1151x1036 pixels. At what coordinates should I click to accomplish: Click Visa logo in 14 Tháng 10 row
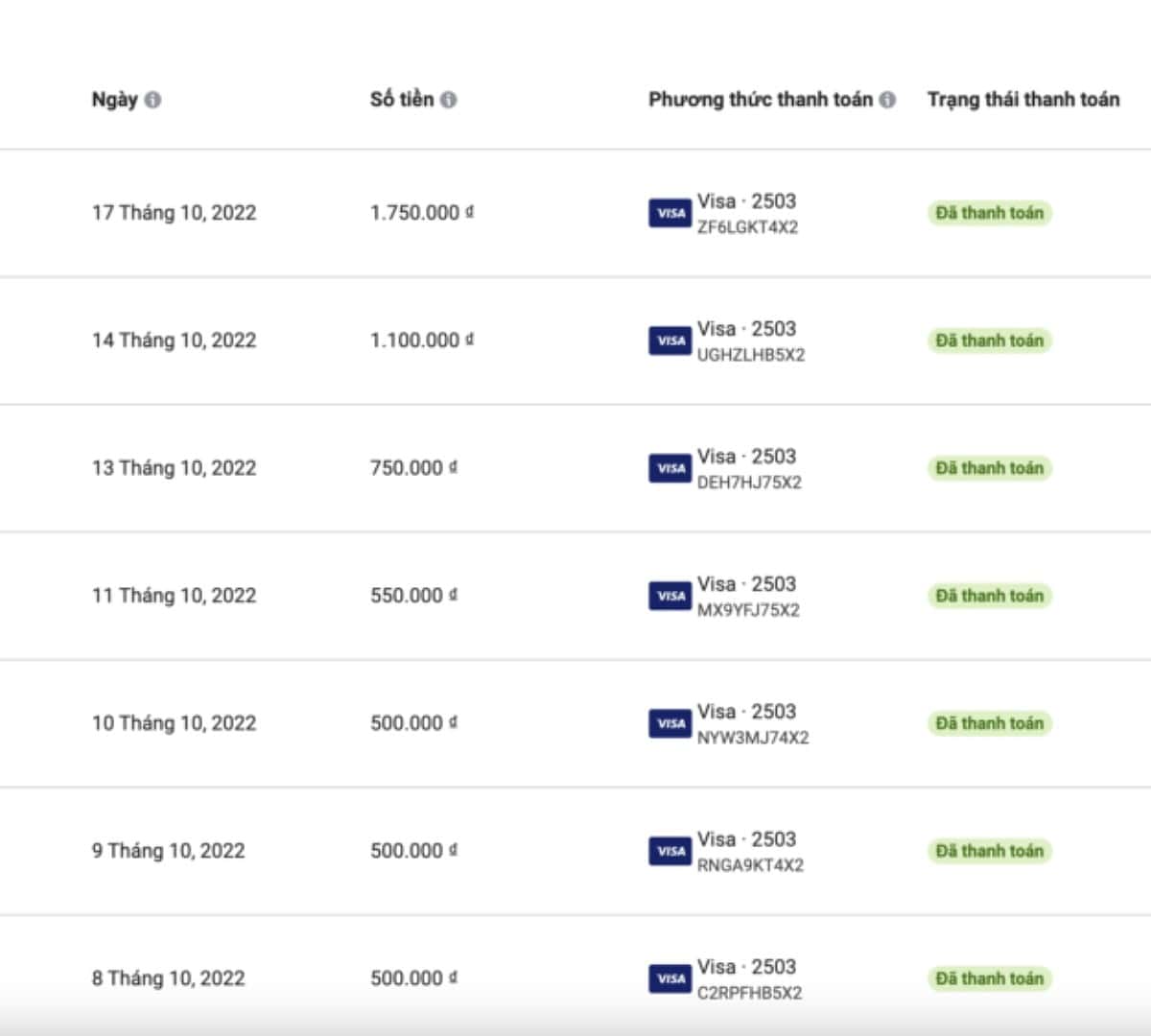coord(669,341)
